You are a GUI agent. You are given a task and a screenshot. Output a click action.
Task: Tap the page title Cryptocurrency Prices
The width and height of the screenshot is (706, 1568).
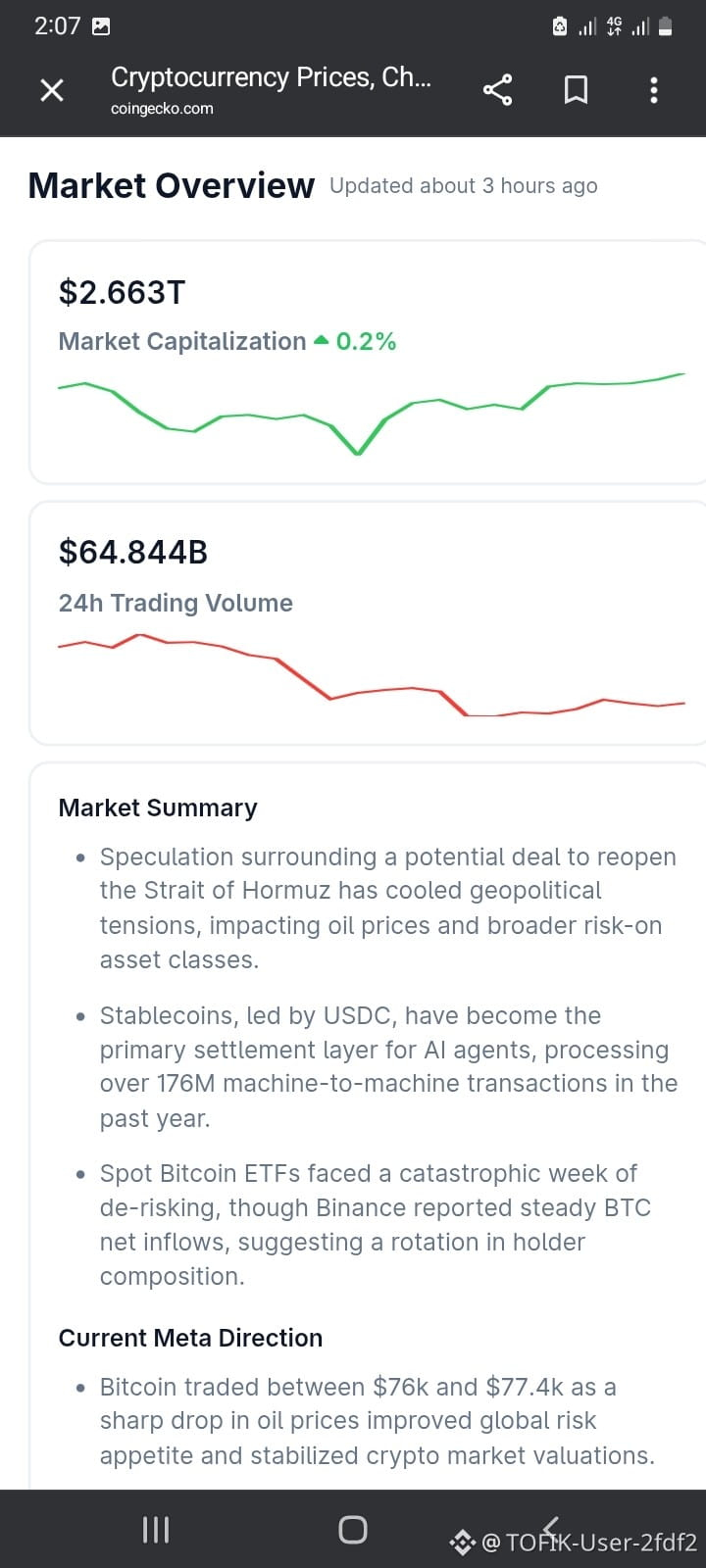click(x=271, y=76)
